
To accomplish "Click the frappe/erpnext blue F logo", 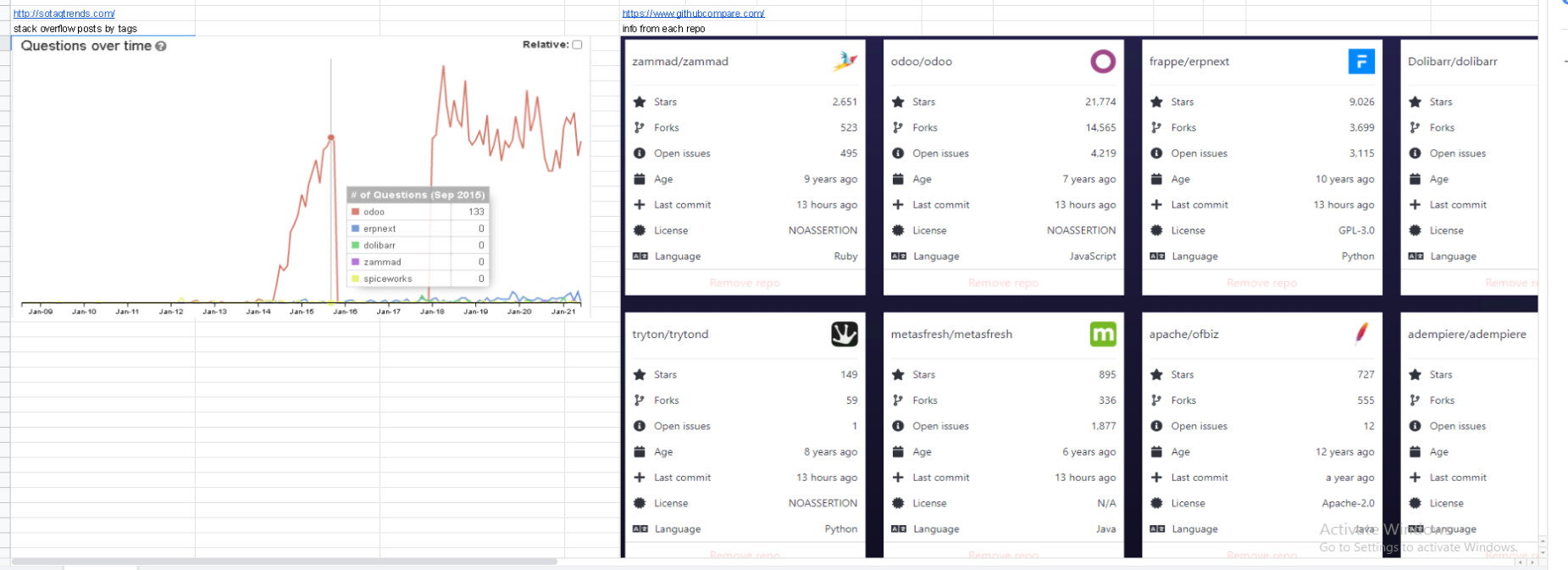I will [1361, 61].
